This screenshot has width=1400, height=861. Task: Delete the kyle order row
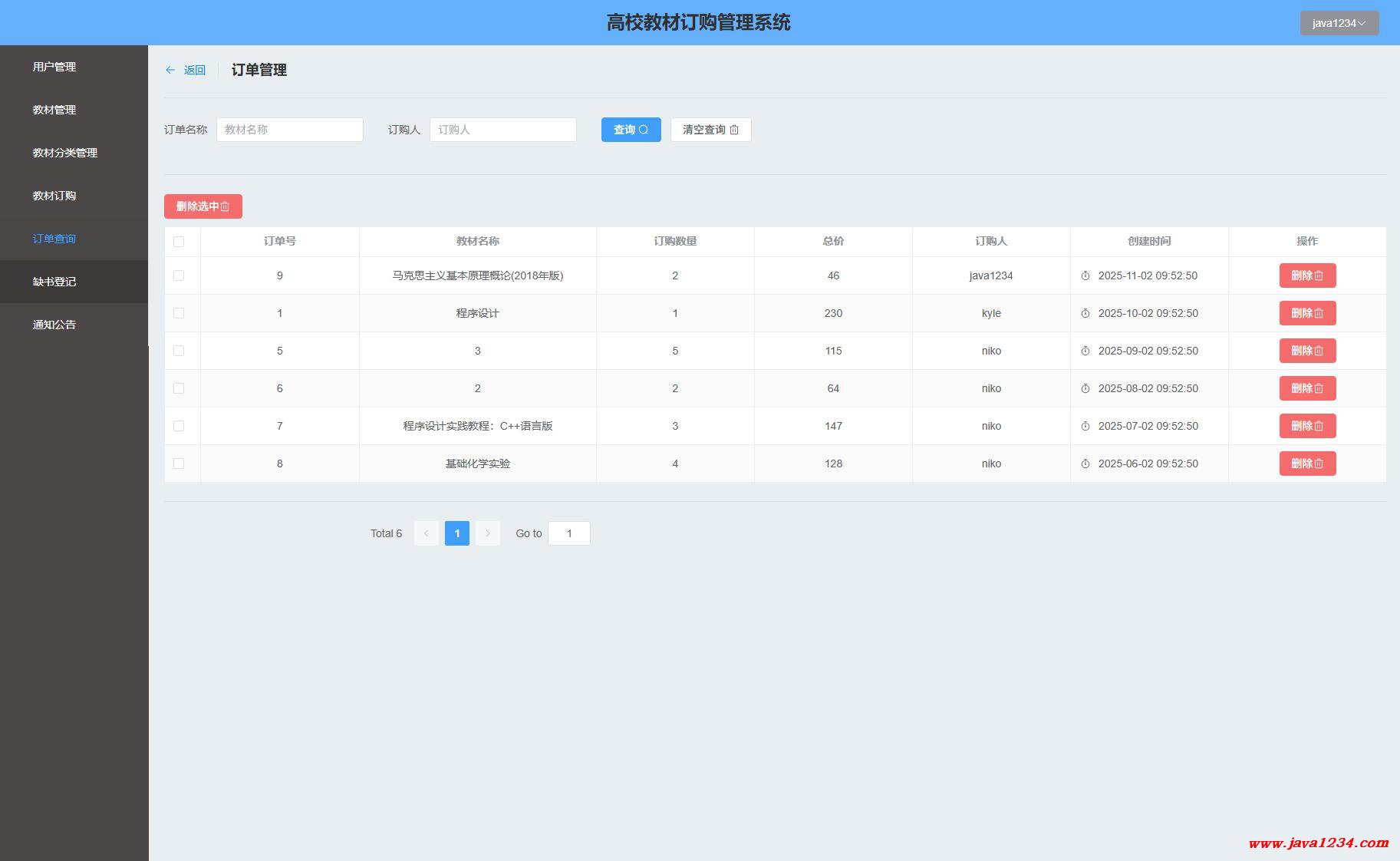pyautogui.click(x=1307, y=313)
